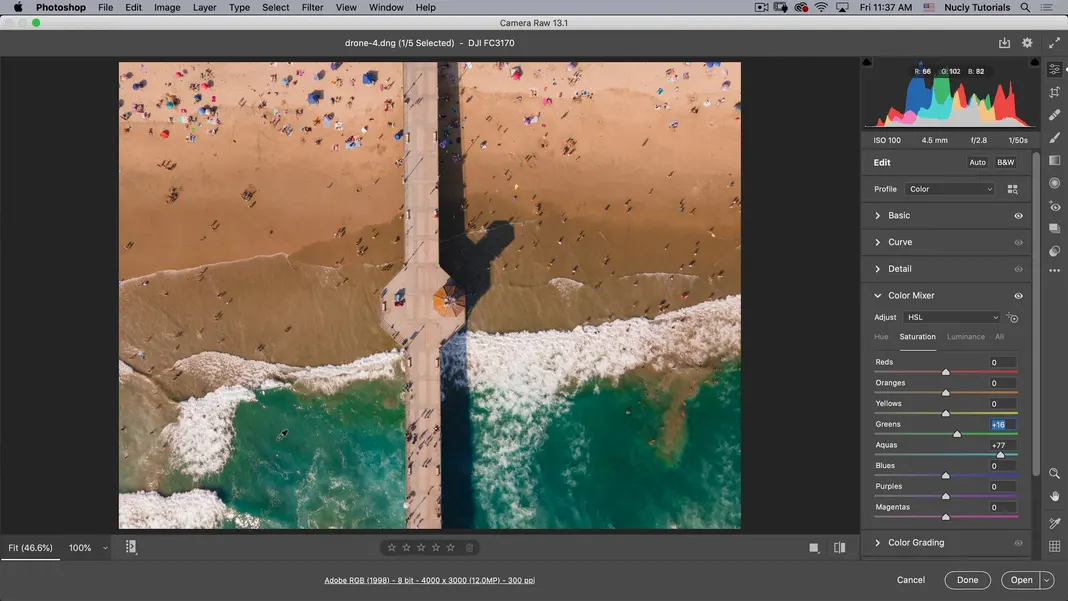Open macOS Spotlight search

(1025, 7)
